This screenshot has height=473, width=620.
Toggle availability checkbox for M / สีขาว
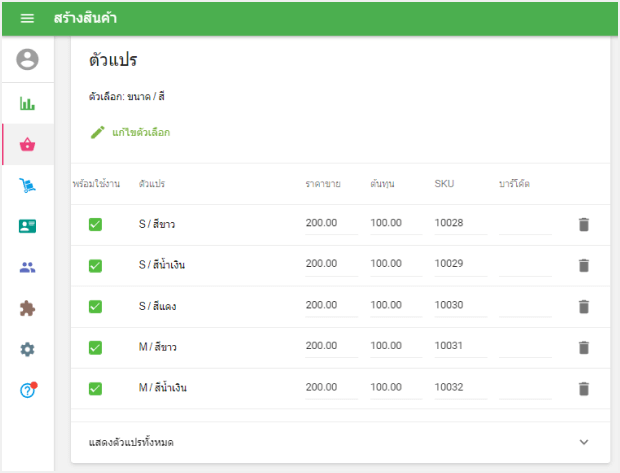95,347
